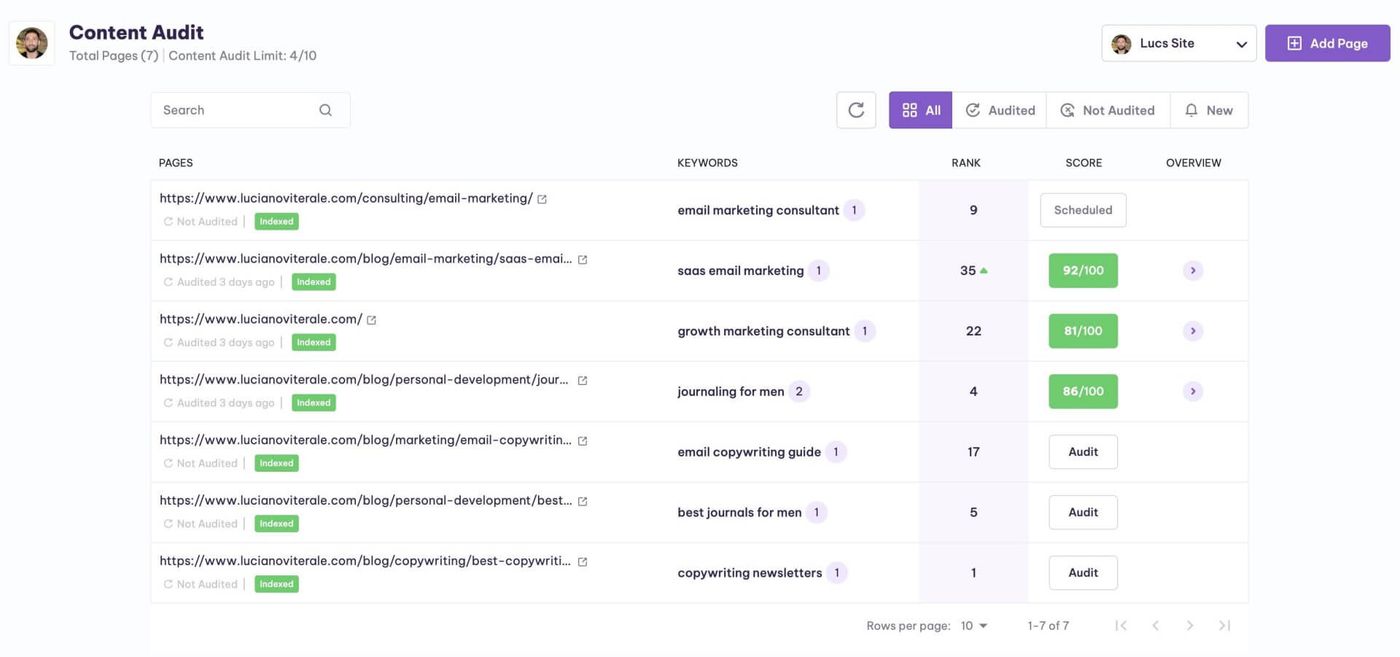Open rows per page dropdown showing 10
The height and width of the screenshot is (657, 1400).
[x=974, y=626]
